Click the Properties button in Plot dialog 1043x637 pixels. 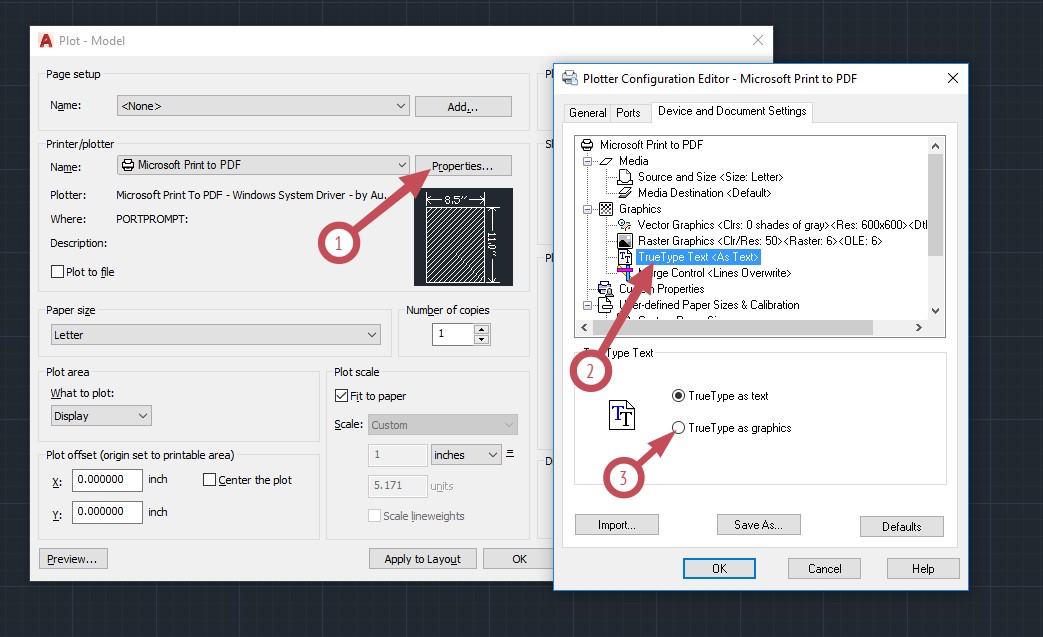(x=463, y=166)
